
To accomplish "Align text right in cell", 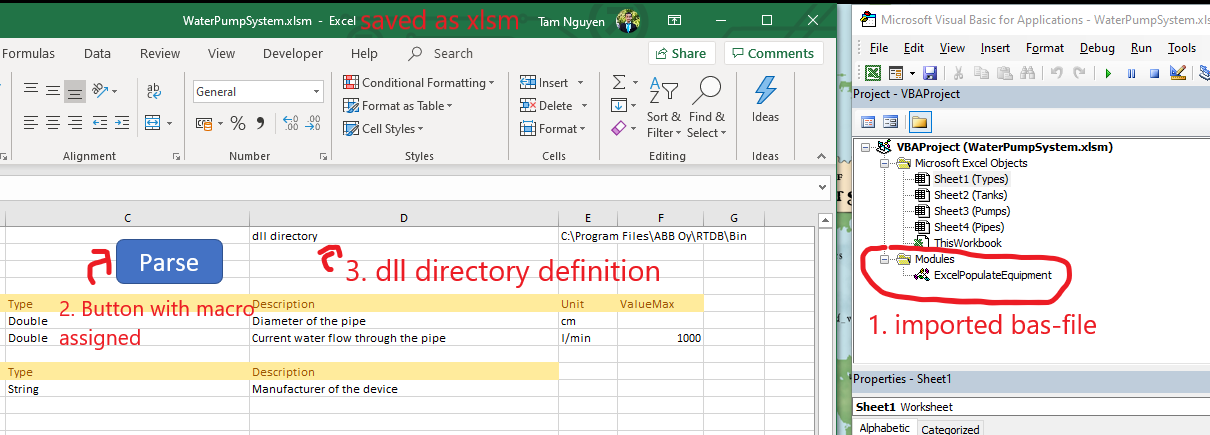I will 75,123.
